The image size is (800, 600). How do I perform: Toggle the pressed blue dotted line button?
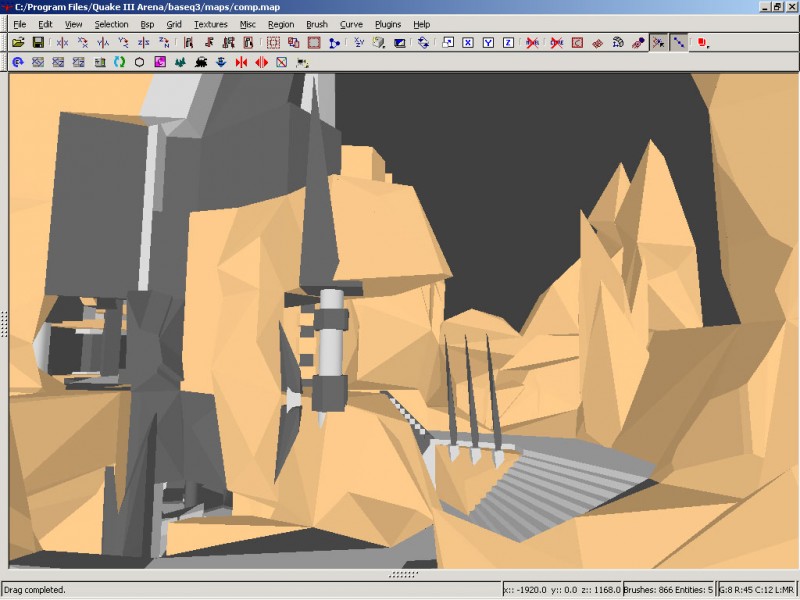(x=679, y=42)
